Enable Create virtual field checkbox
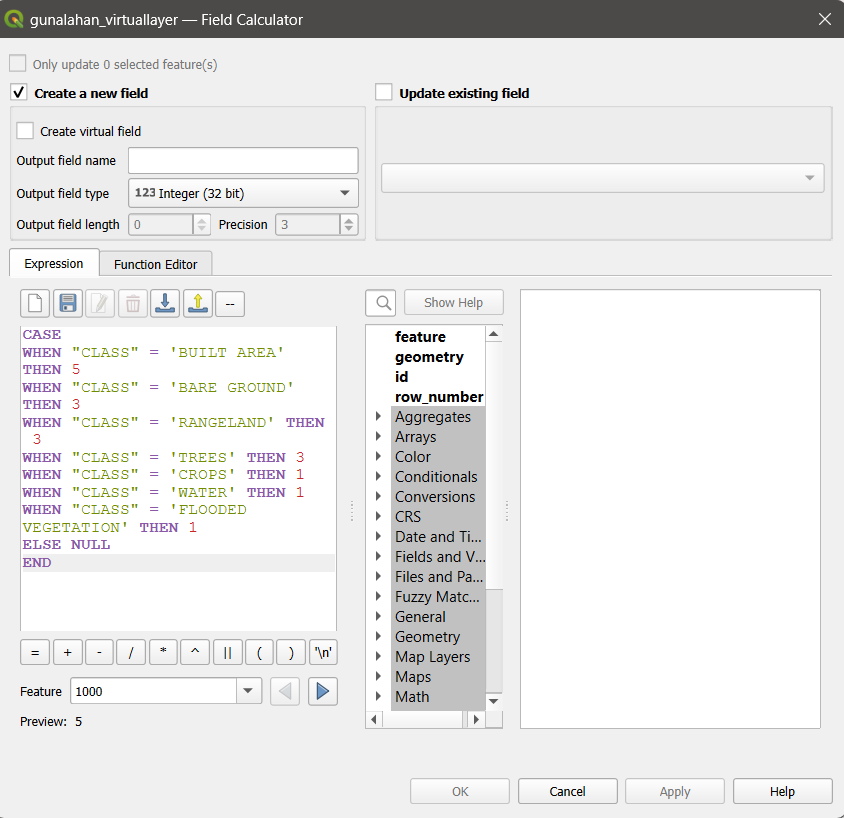 coord(26,131)
